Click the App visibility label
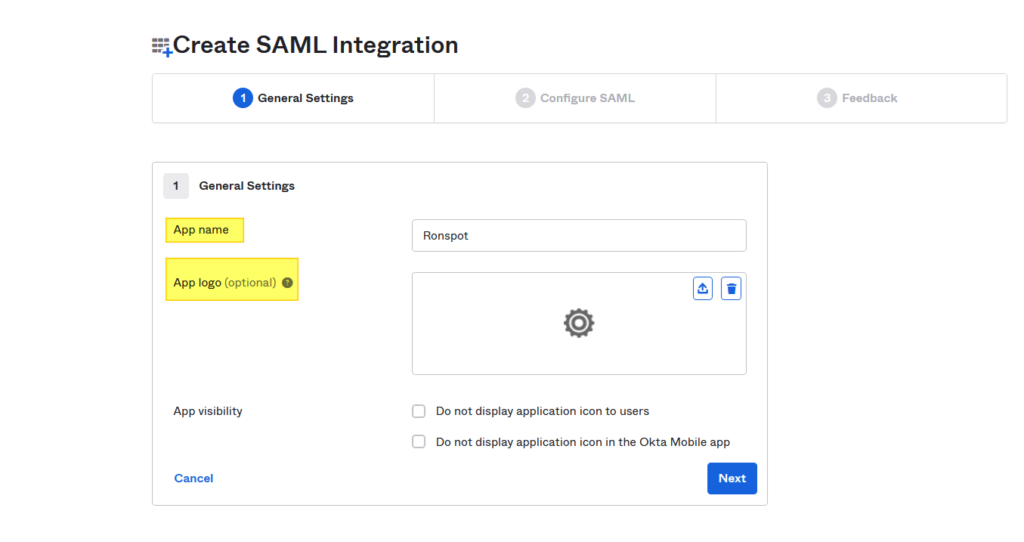 click(x=208, y=411)
